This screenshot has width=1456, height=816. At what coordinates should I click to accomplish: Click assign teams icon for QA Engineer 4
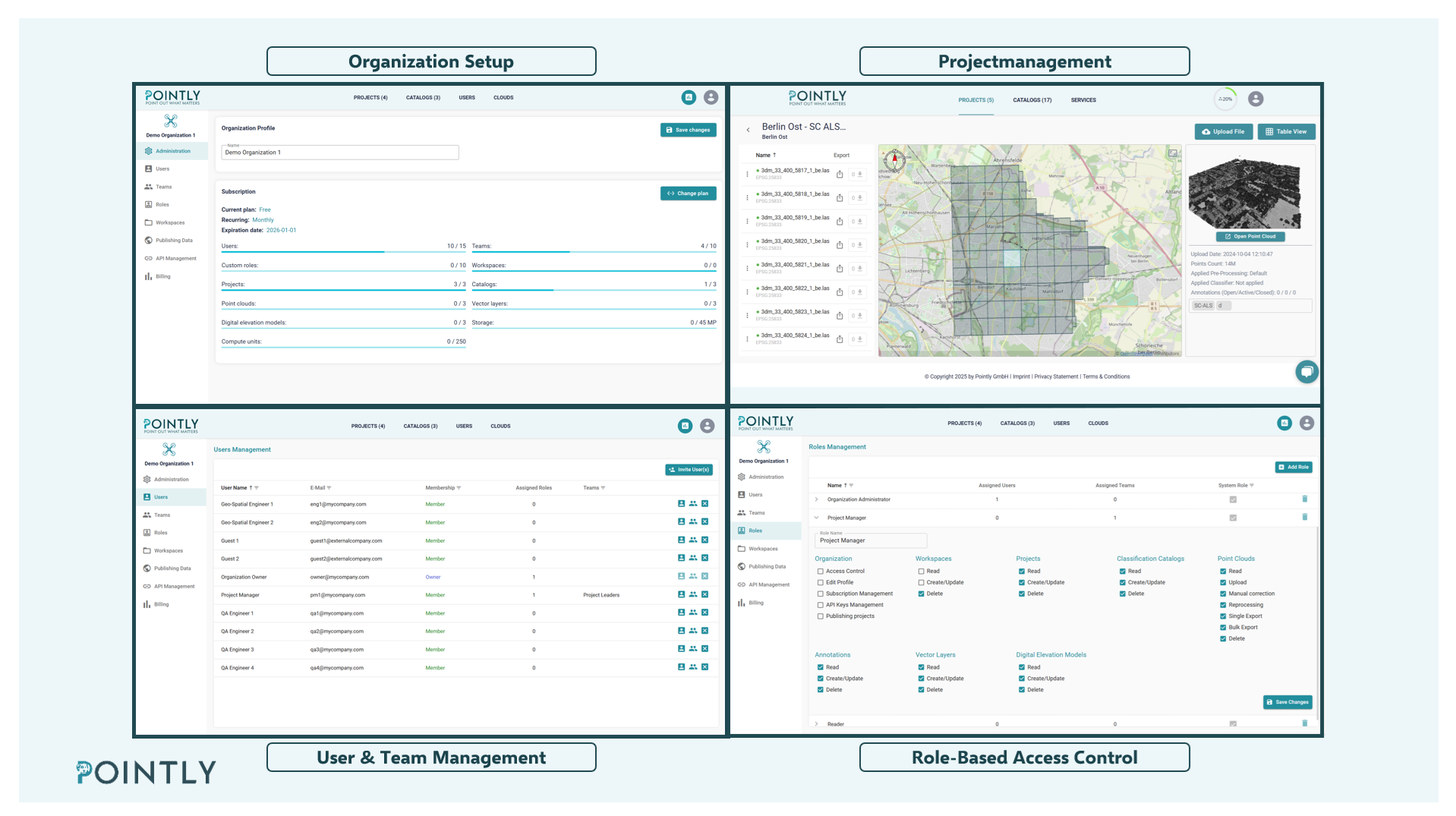click(693, 667)
